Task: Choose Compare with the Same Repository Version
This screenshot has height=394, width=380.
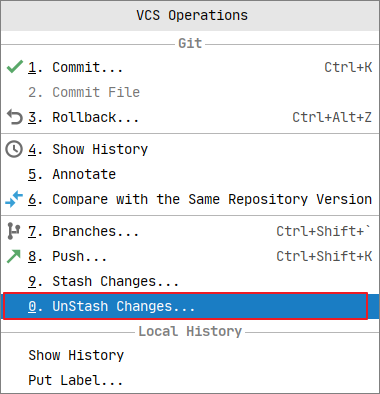Action: click(x=190, y=199)
